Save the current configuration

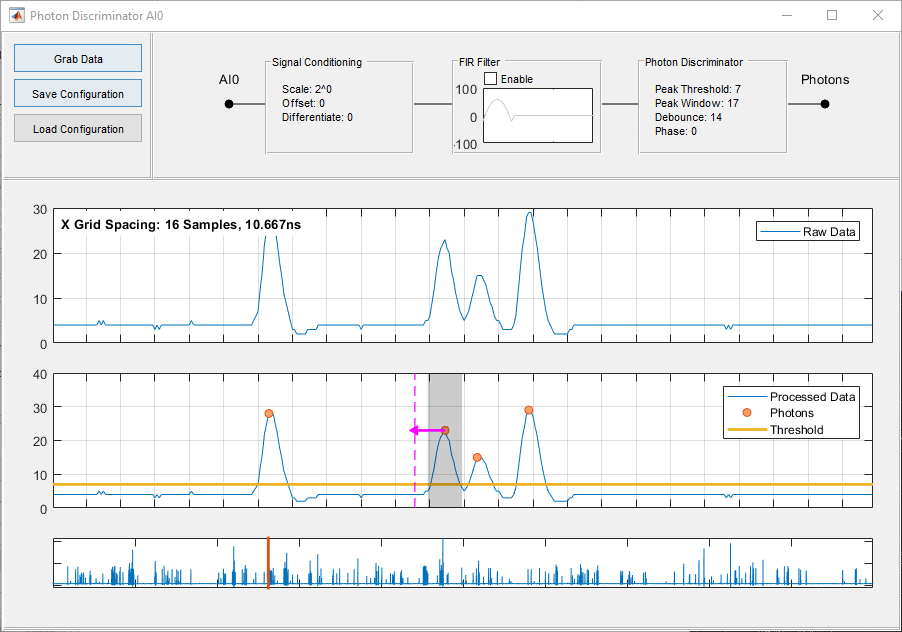[x=77, y=93]
